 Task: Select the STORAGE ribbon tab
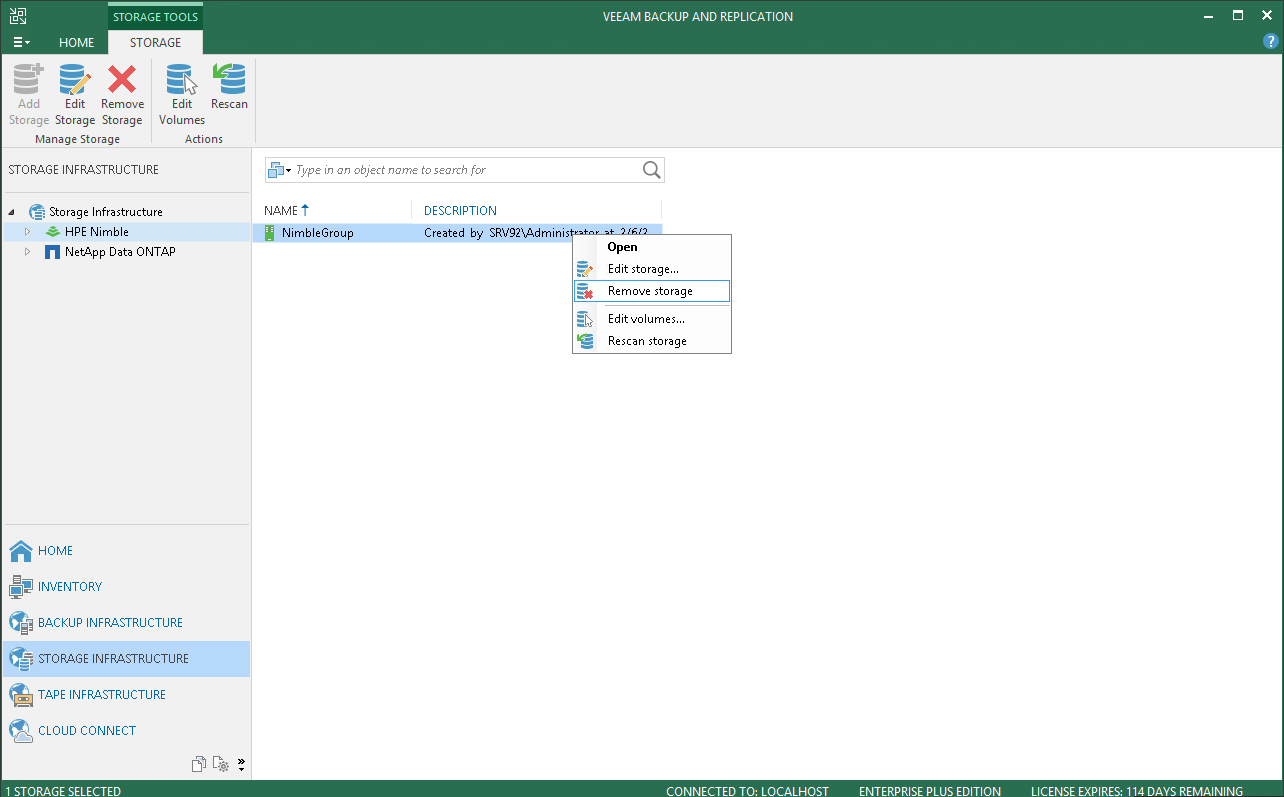pos(156,43)
